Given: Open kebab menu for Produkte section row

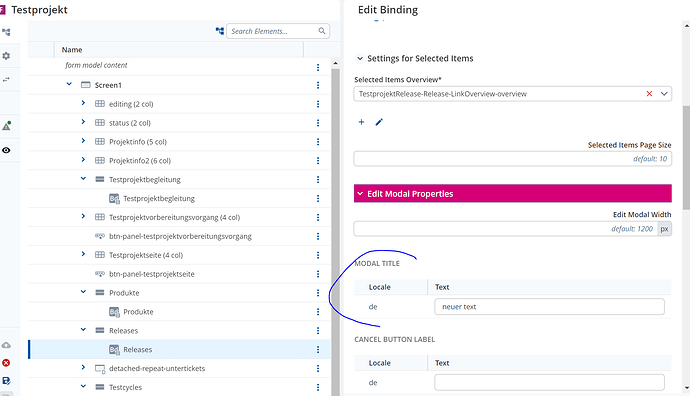Looking at the screenshot, I should [318, 293].
